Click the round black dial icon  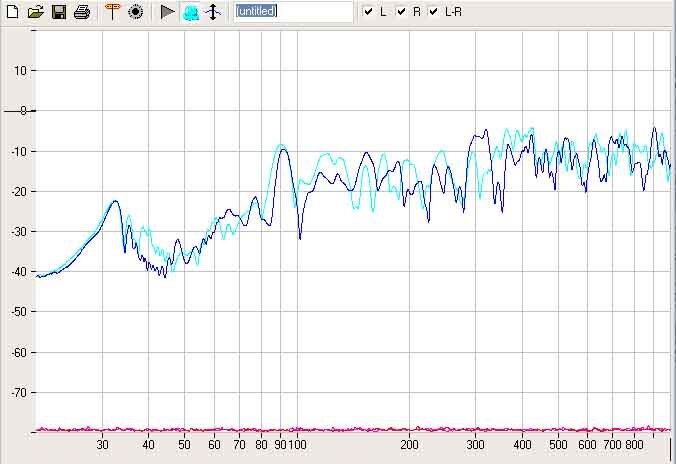click(136, 12)
